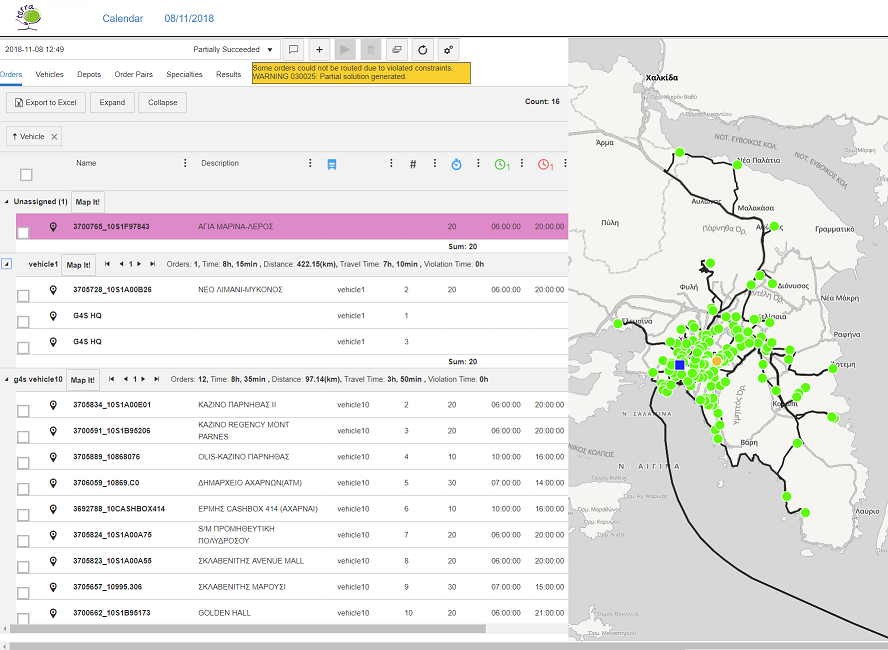Click the blue stopwatch column header icon
The height and width of the screenshot is (650, 888).
[456, 164]
